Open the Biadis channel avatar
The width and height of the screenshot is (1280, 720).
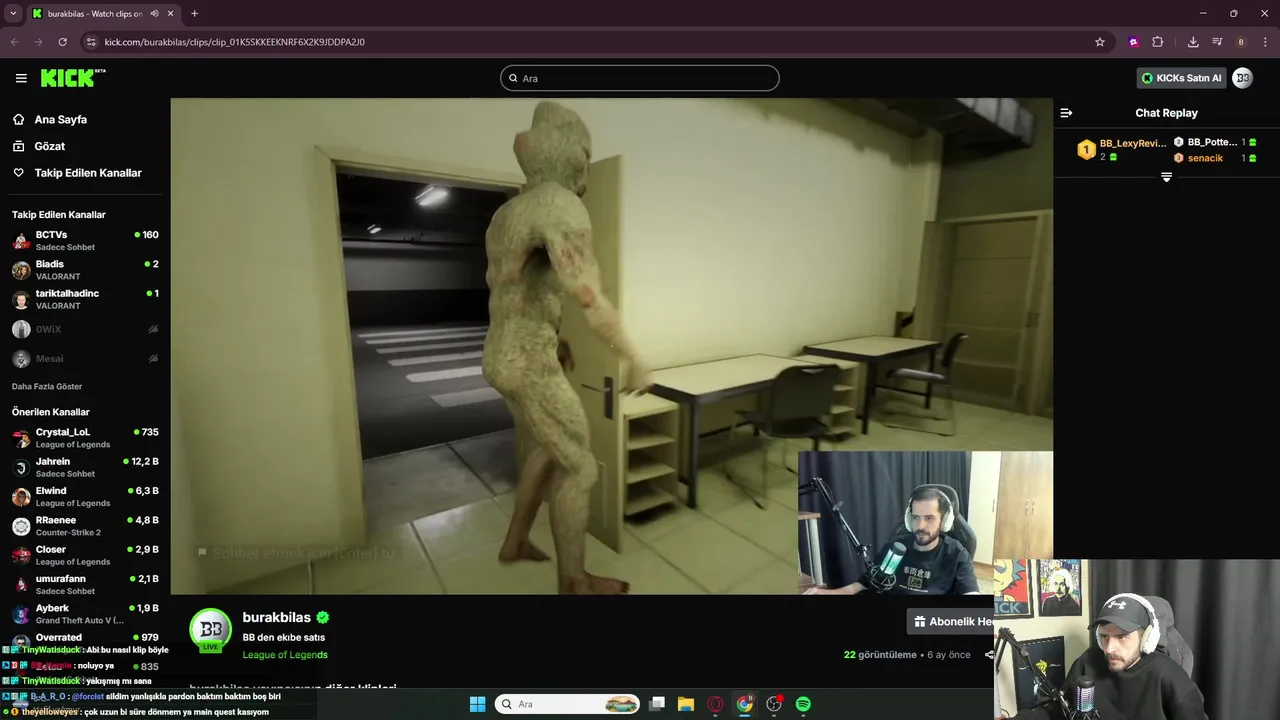(x=21, y=270)
